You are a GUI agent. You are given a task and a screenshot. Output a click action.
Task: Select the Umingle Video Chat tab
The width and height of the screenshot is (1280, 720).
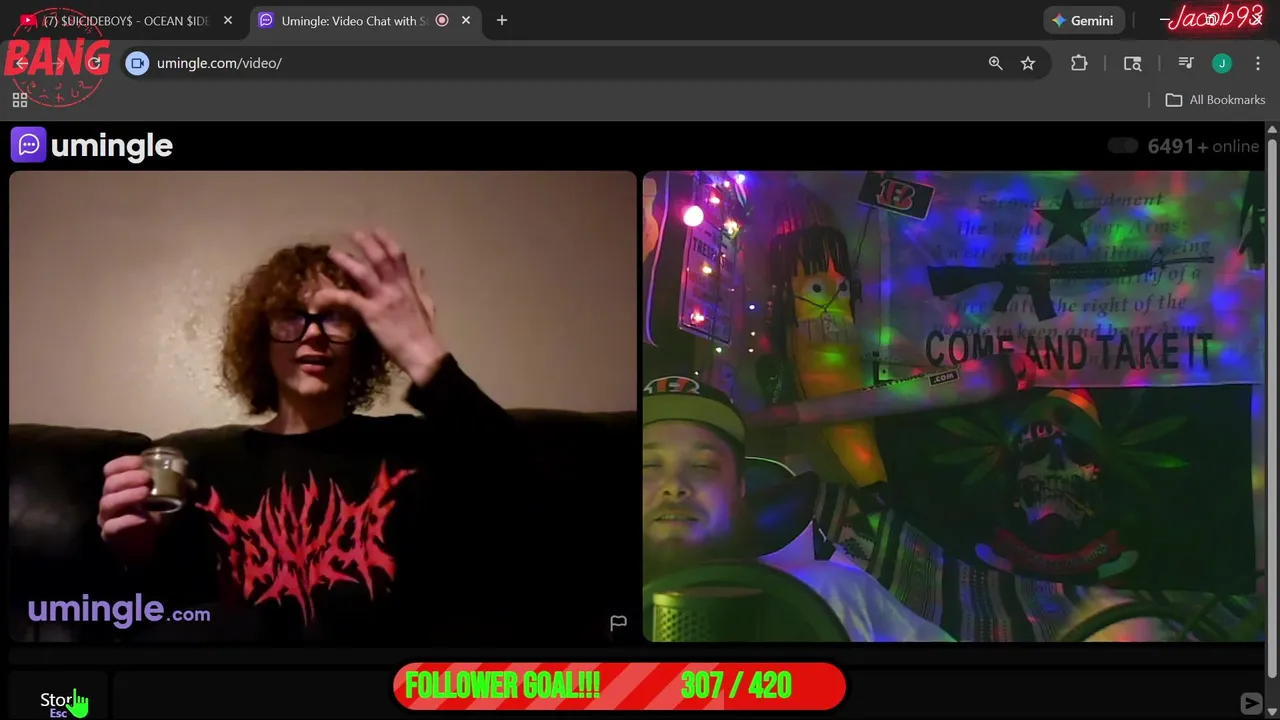(365, 20)
